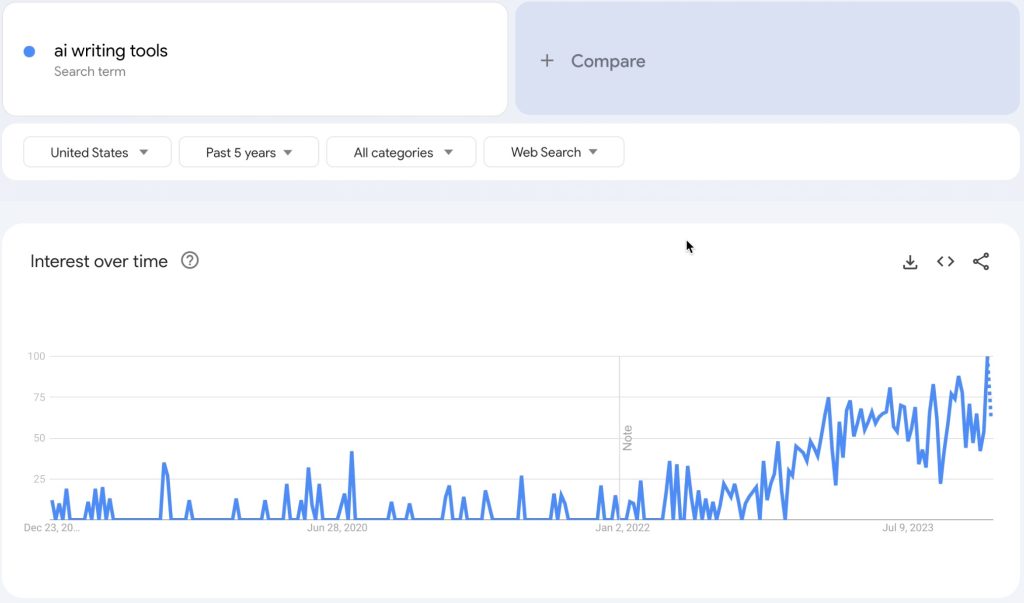Click the Jan 2, 2022 axis label
The width and height of the screenshot is (1024, 603).
[622, 528]
